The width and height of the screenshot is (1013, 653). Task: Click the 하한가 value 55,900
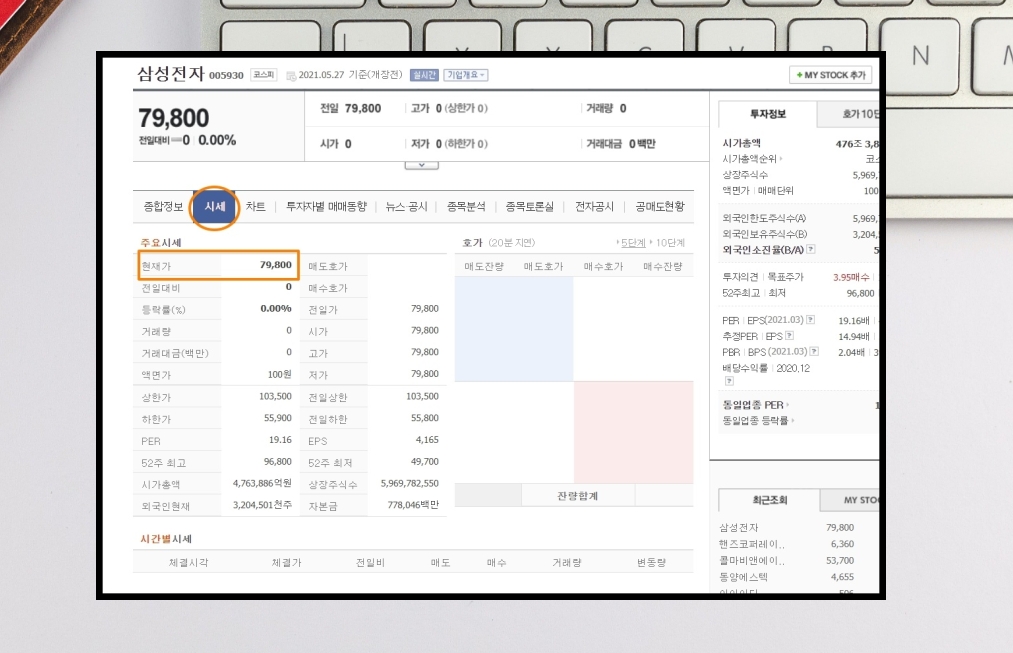click(278, 418)
